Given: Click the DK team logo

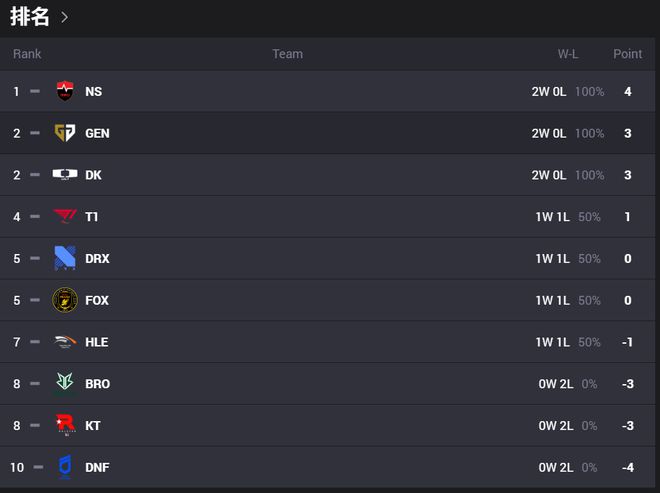Looking at the screenshot, I should coord(65,174).
